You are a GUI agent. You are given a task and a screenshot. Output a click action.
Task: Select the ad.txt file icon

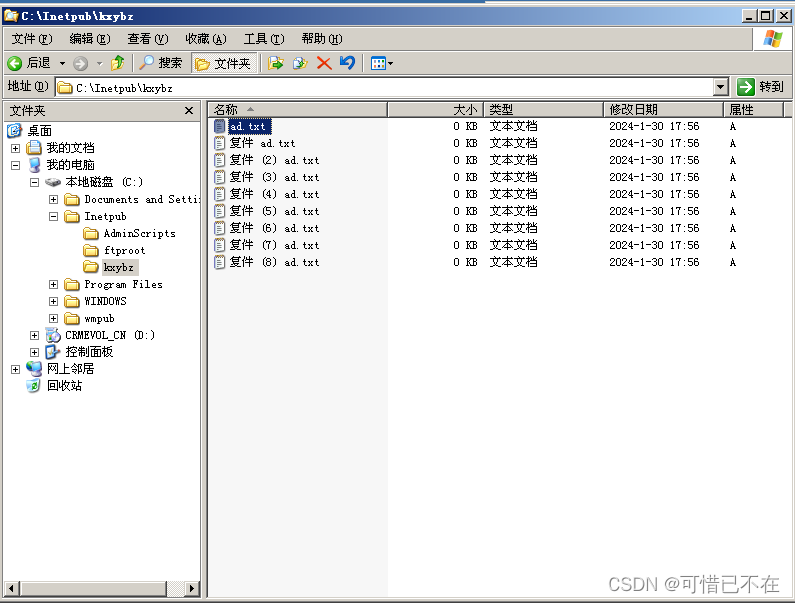pos(220,126)
